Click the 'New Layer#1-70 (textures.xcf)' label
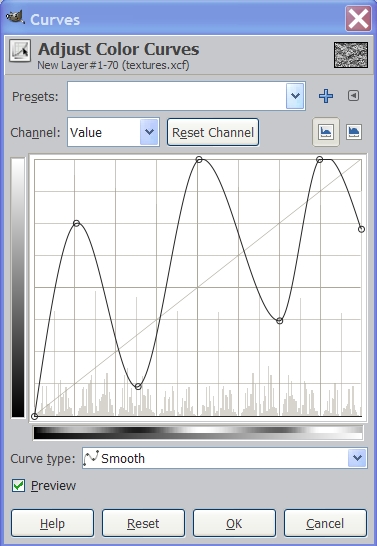The width and height of the screenshot is (377, 546). click(x=113, y=65)
